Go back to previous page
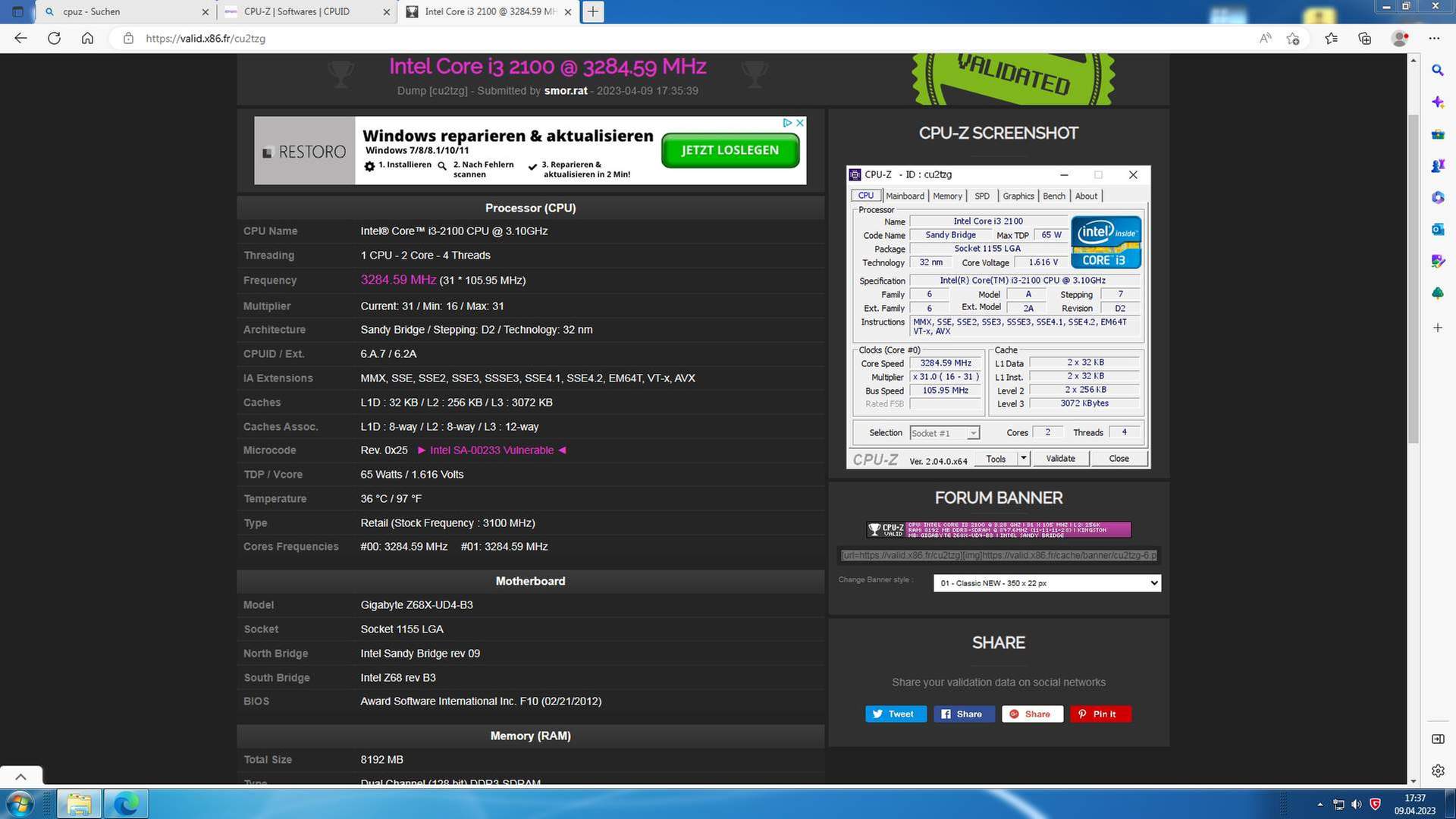1456x819 pixels. (x=20, y=38)
